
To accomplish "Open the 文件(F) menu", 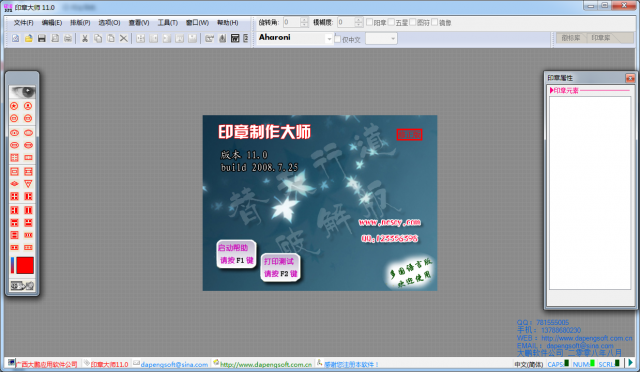I will coord(23,22).
